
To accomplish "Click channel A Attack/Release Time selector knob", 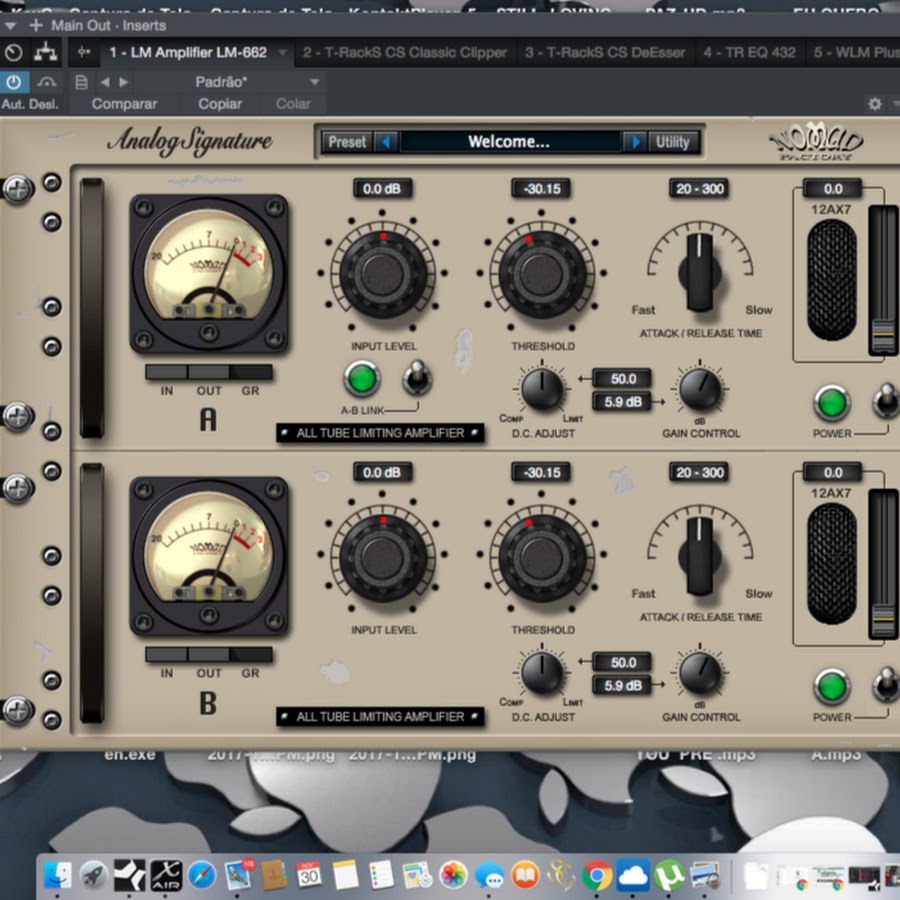I will coord(700,271).
